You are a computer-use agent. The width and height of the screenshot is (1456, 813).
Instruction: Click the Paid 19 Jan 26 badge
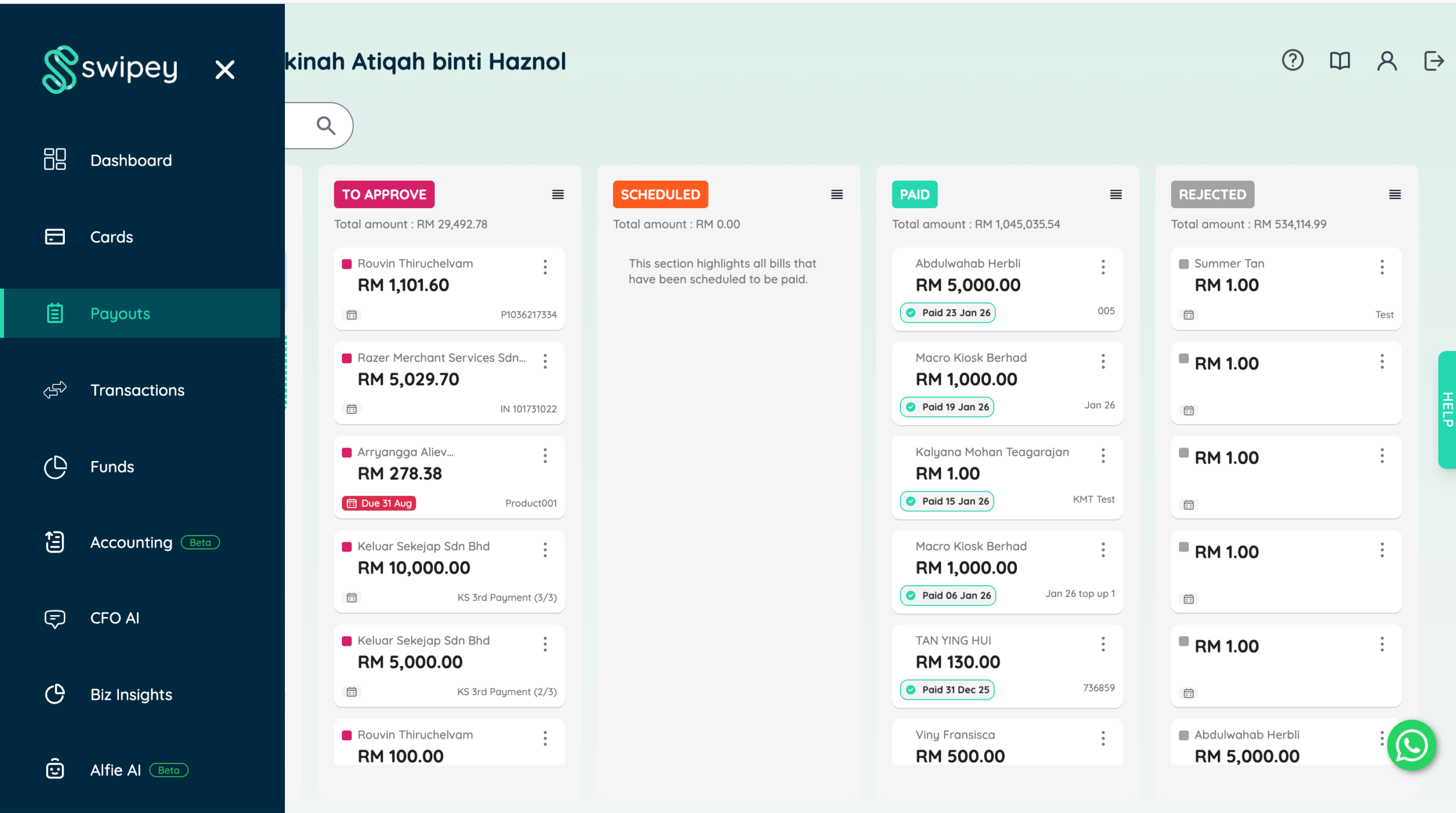point(947,407)
